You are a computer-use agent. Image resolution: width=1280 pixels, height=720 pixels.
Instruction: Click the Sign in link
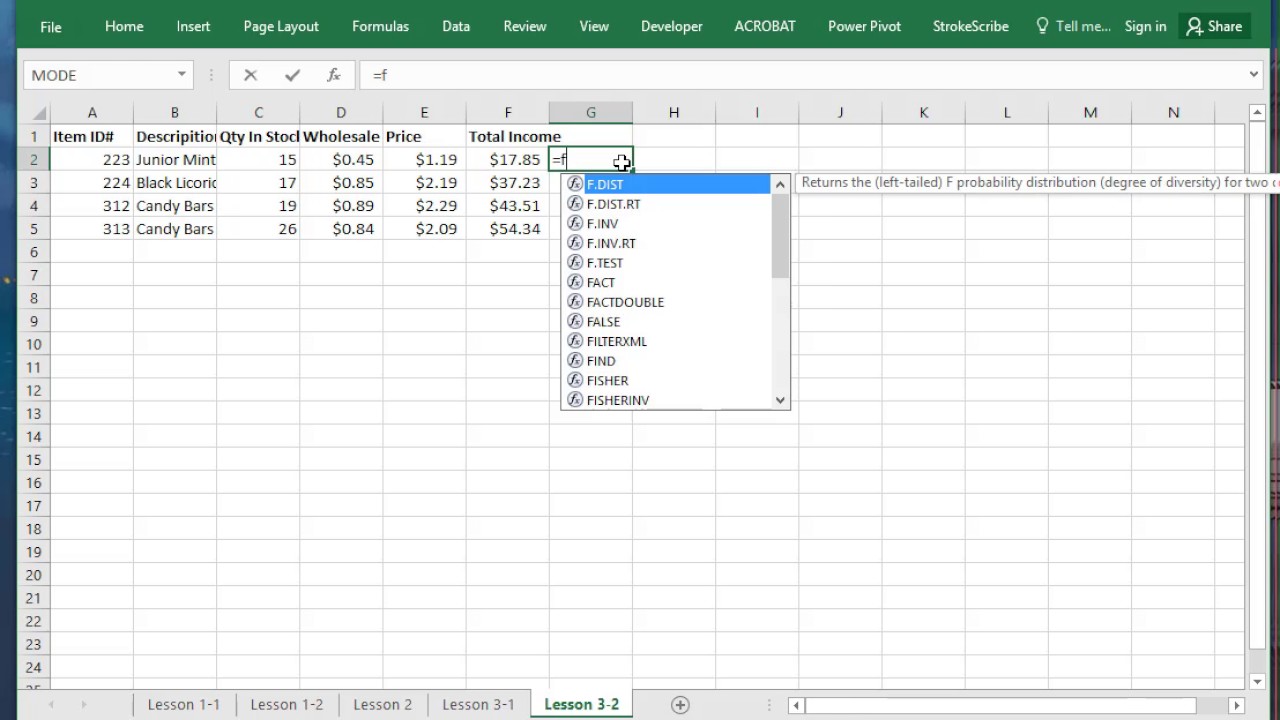pyautogui.click(x=1145, y=27)
